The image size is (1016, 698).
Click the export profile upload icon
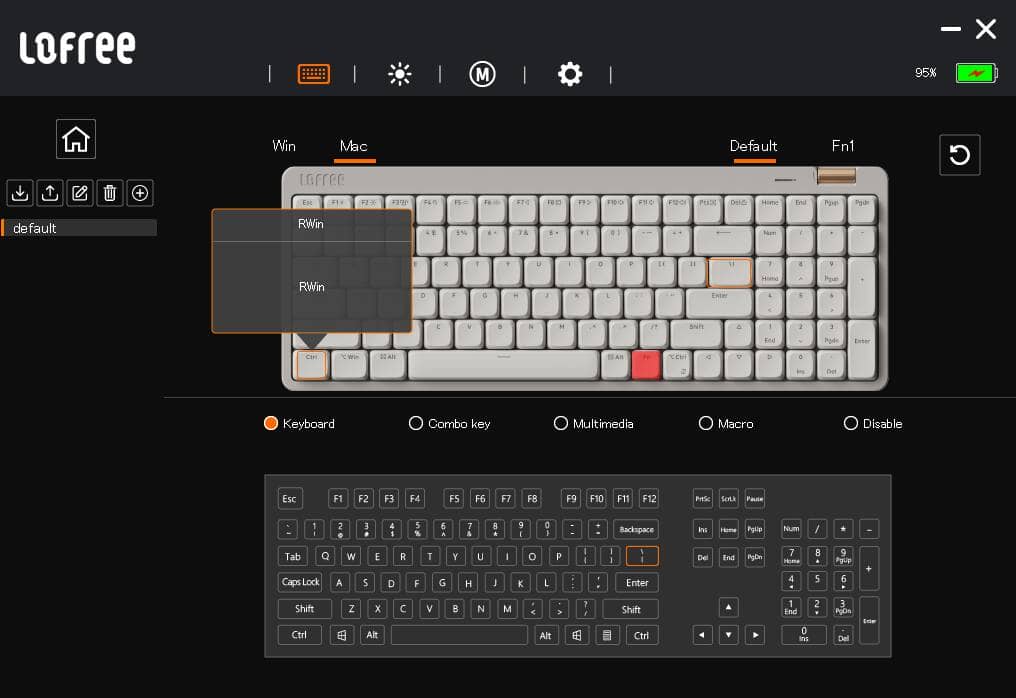[50, 193]
